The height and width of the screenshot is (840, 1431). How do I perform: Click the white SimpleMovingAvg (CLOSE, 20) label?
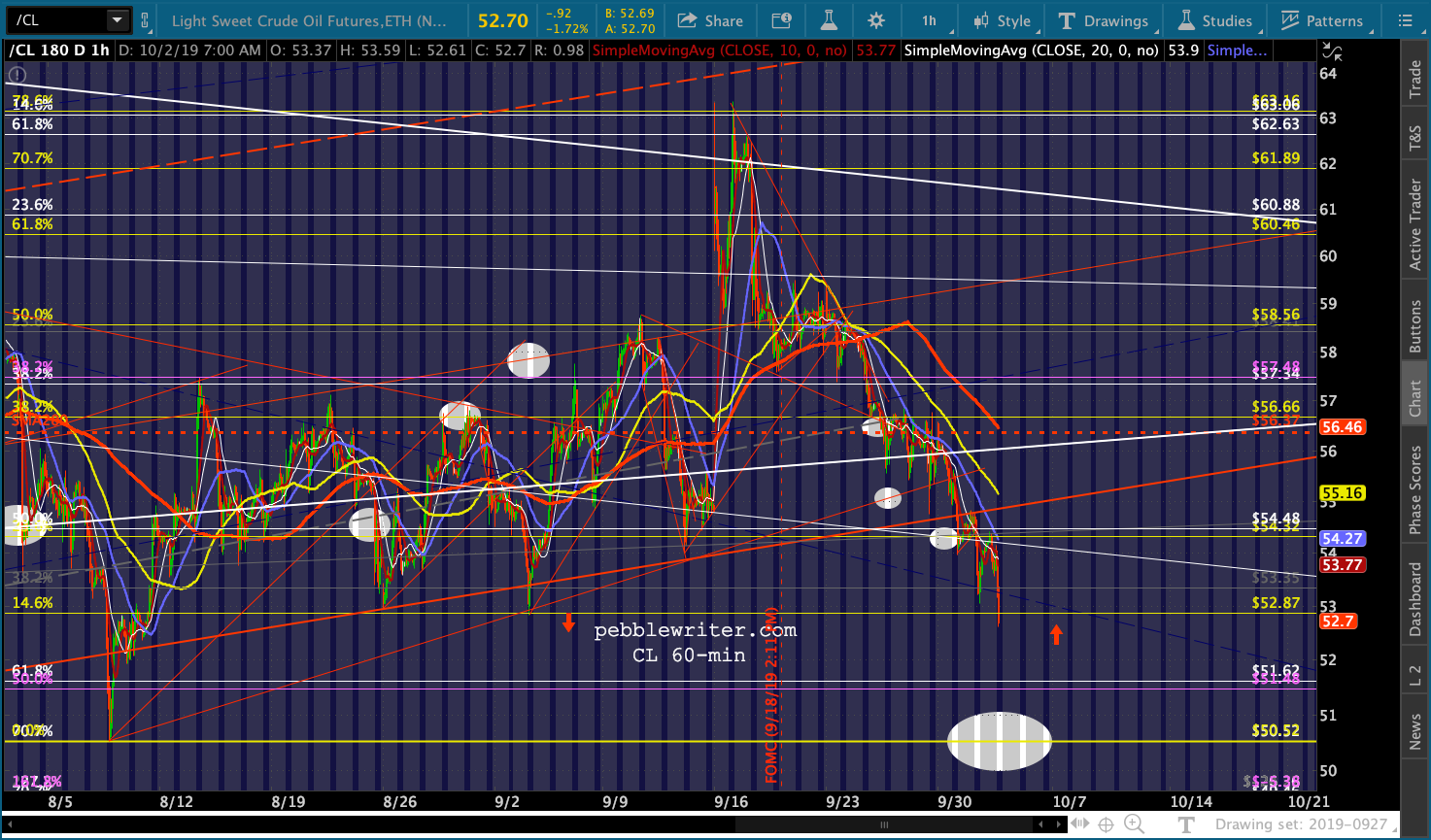[1031, 50]
